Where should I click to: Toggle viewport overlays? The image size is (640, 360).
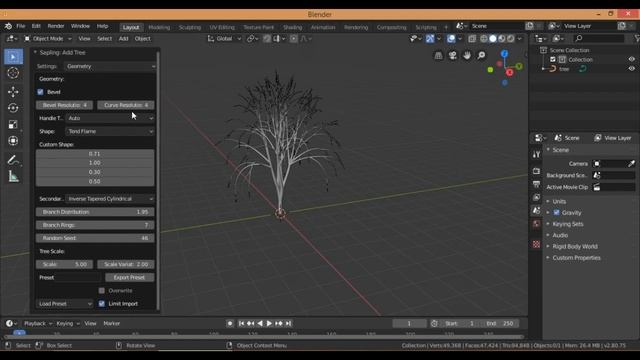(x=451, y=38)
